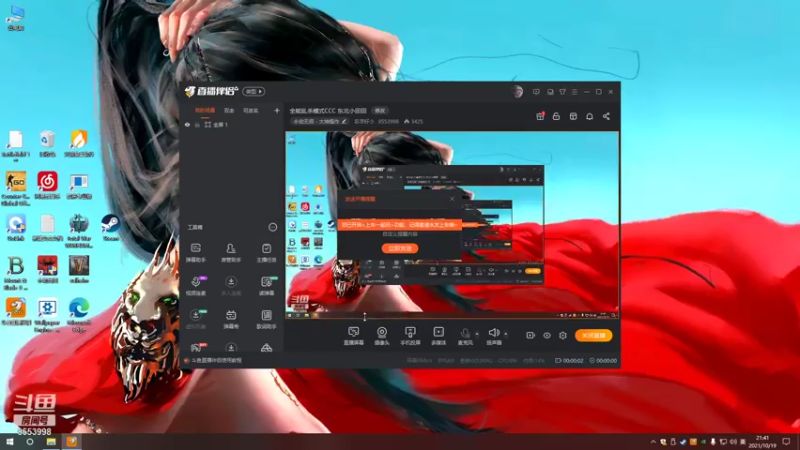Click the 00:00:02 recording timer
Viewport: 800px width, 450px height.
(569, 360)
